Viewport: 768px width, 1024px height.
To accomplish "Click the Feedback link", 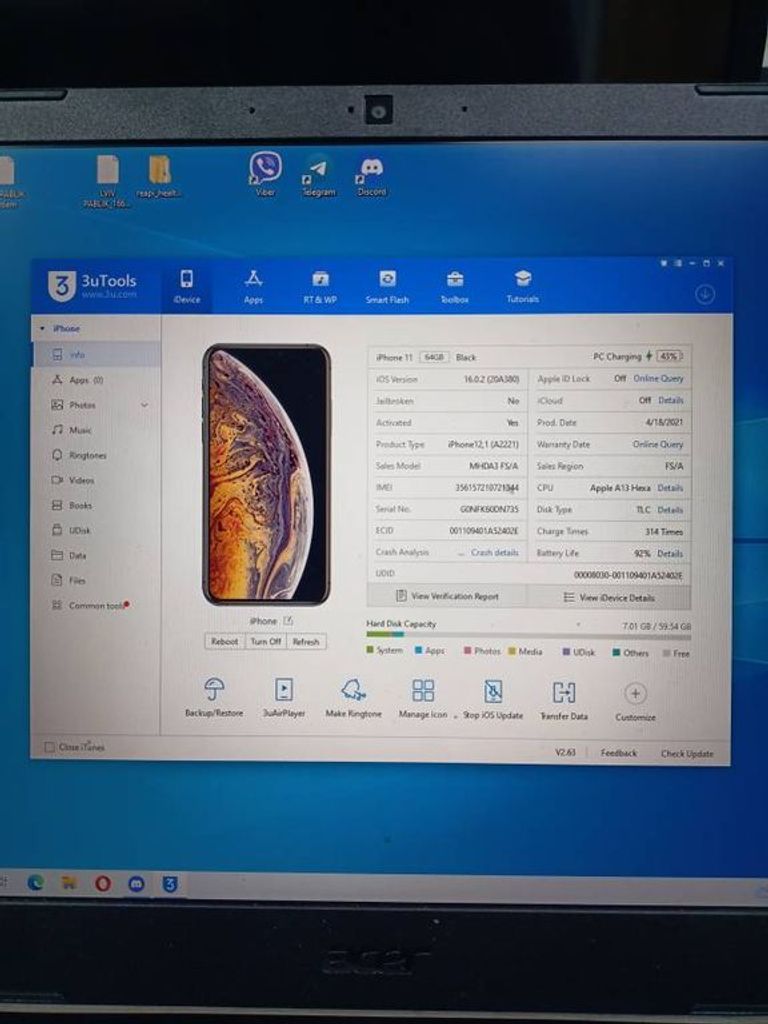I will coord(618,753).
